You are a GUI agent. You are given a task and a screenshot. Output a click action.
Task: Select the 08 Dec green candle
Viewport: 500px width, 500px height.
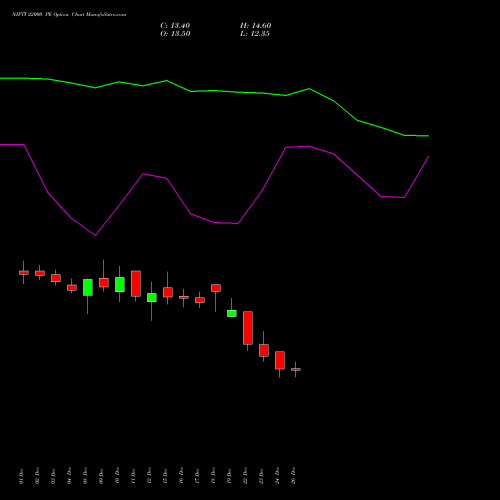point(88,287)
